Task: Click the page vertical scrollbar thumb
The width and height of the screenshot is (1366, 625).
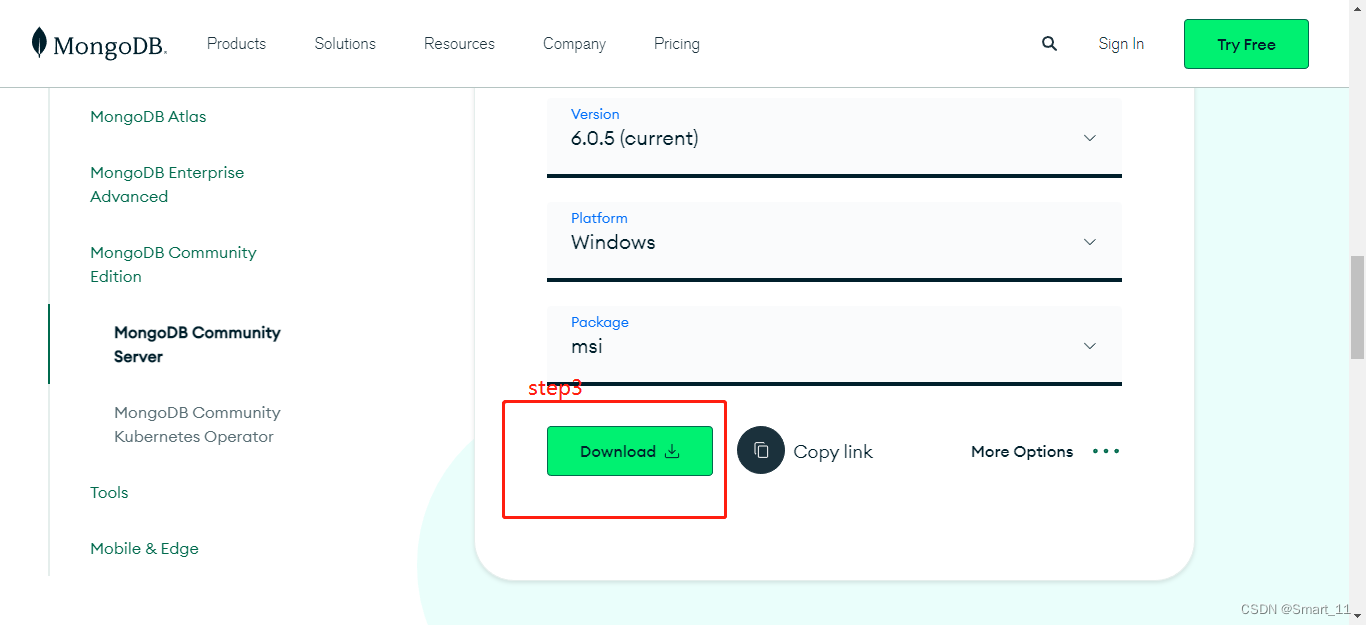Action: click(x=1357, y=307)
